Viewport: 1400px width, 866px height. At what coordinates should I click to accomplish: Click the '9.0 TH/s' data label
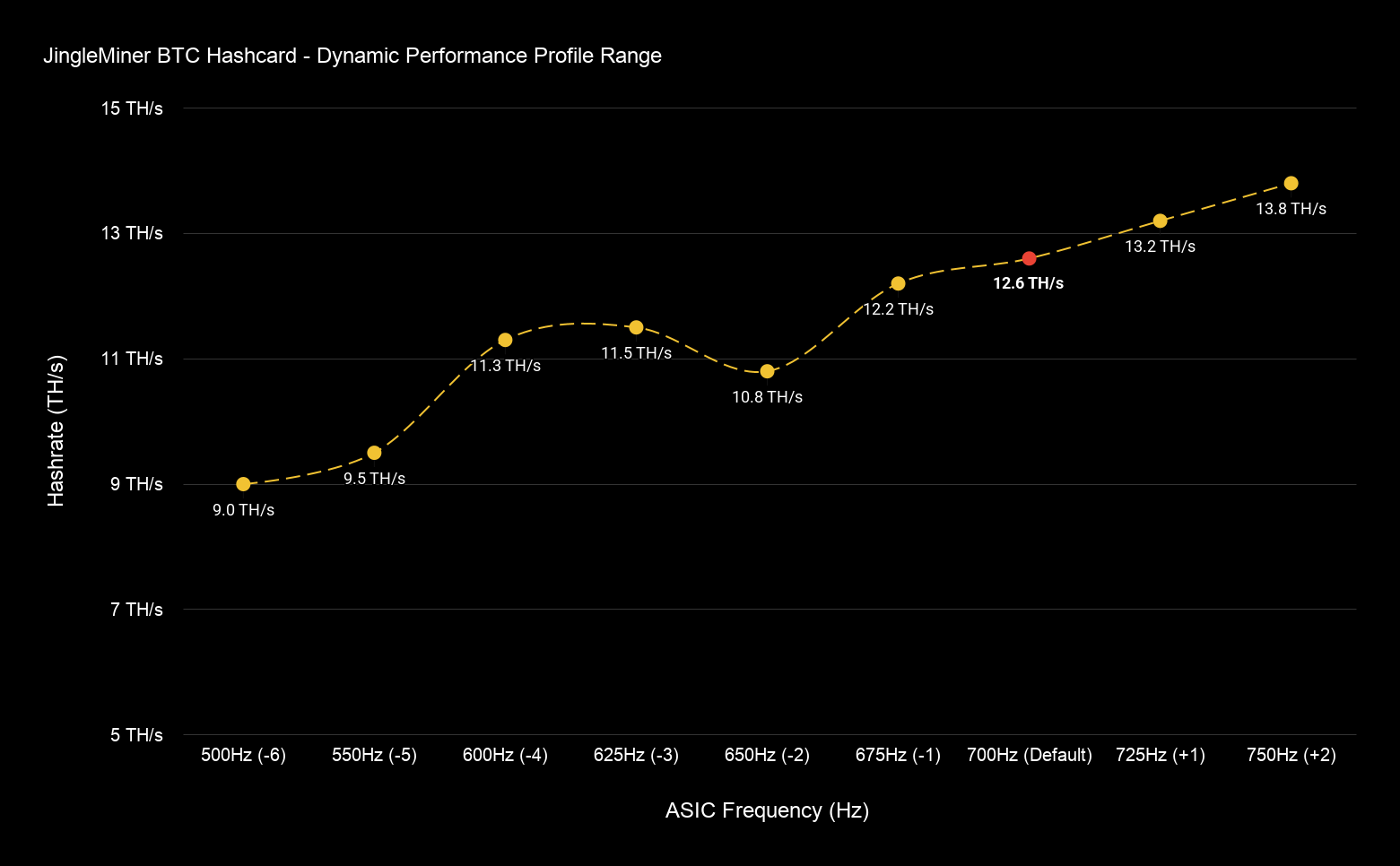243,510
